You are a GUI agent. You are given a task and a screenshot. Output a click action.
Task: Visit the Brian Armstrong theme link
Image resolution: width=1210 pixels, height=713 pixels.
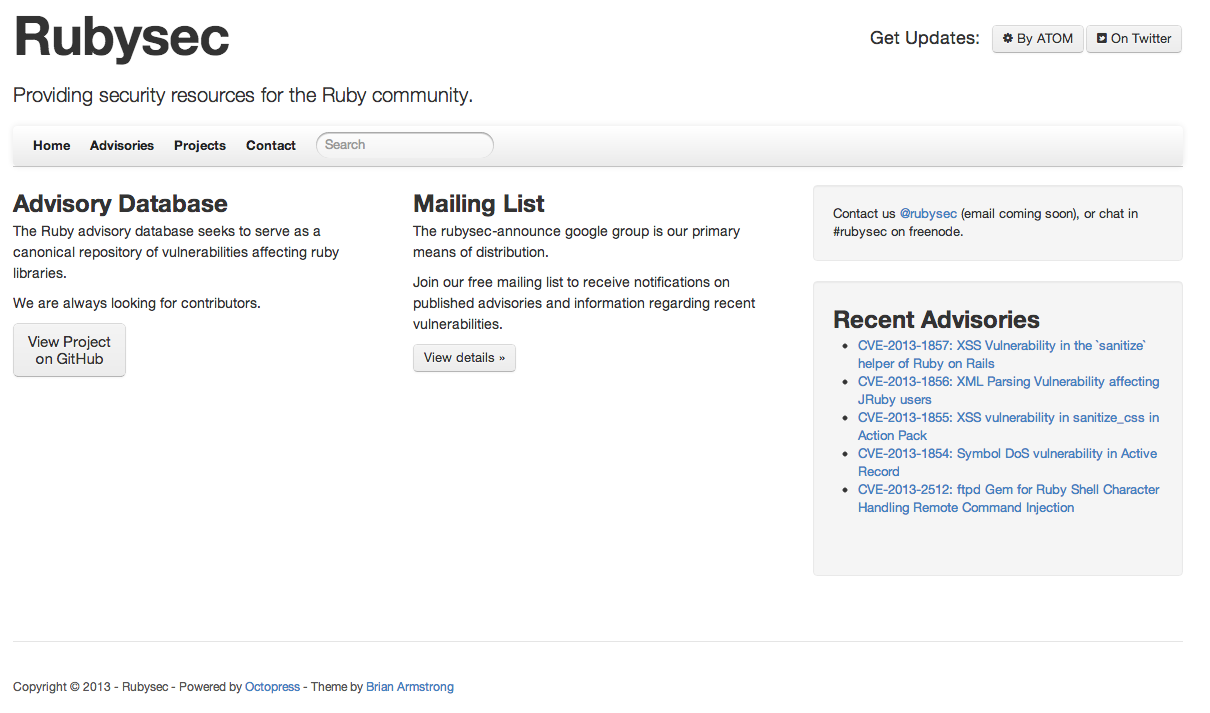tap(410, 687)
